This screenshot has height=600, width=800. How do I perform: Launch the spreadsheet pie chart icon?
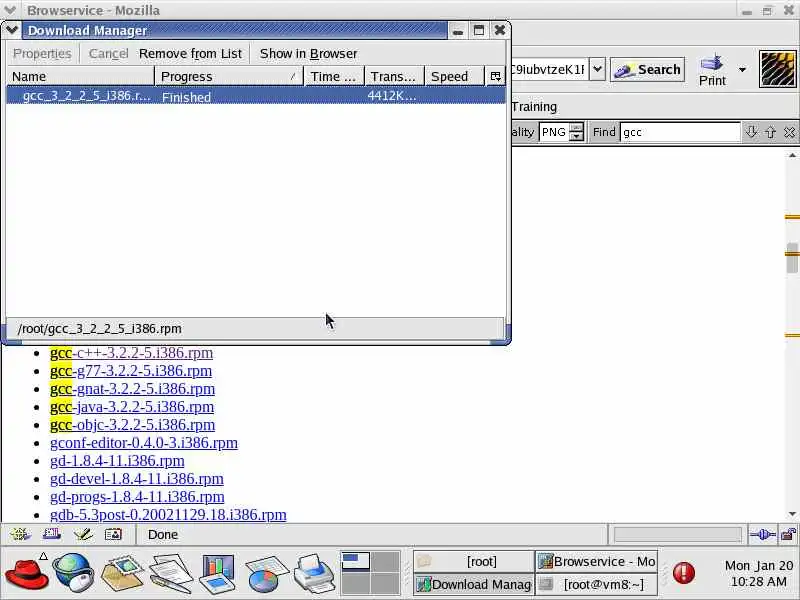(266, 573)
